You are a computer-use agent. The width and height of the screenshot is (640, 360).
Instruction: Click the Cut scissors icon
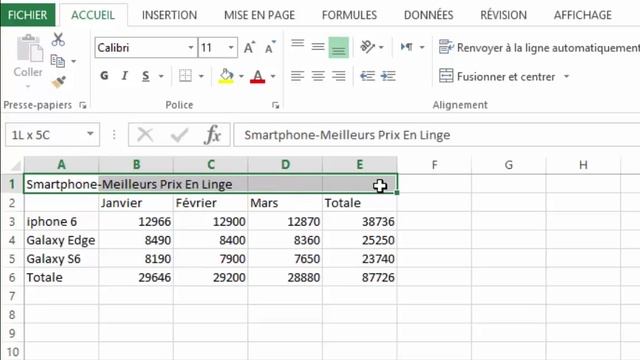point(58,40)
